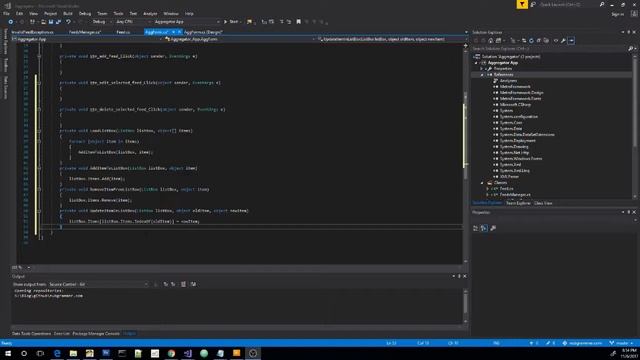Click the Categorized icon in the Properties panel
The height and width of the screenshot is (360, 640).
pyautogui.click(x=476, y=228)
